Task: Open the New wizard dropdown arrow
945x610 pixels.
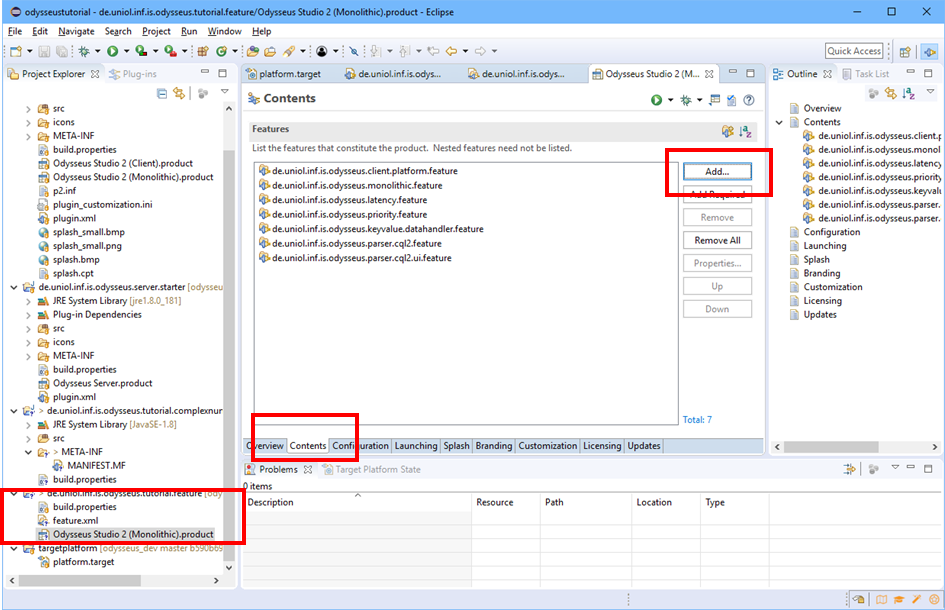Action: coord(29,51)
